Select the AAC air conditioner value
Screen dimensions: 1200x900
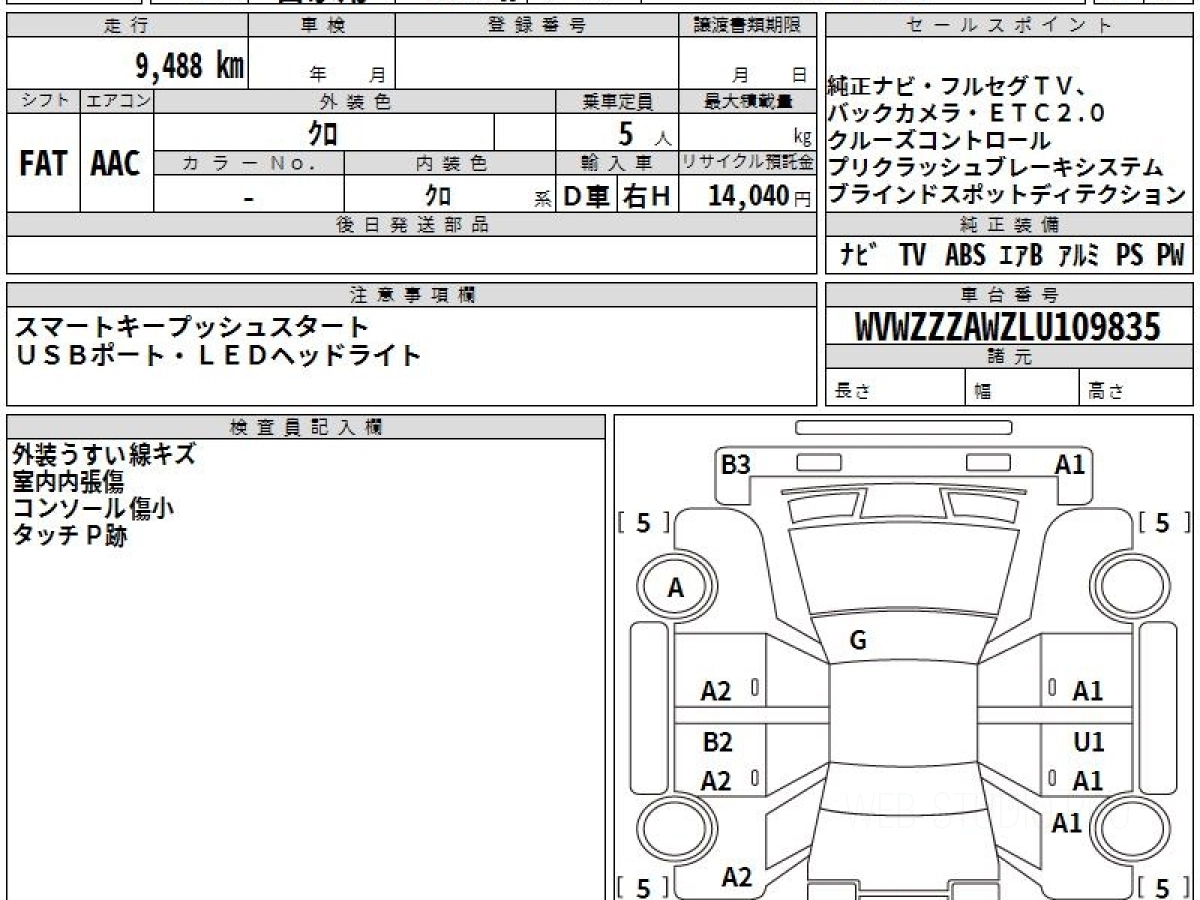(x=116, y=164)
